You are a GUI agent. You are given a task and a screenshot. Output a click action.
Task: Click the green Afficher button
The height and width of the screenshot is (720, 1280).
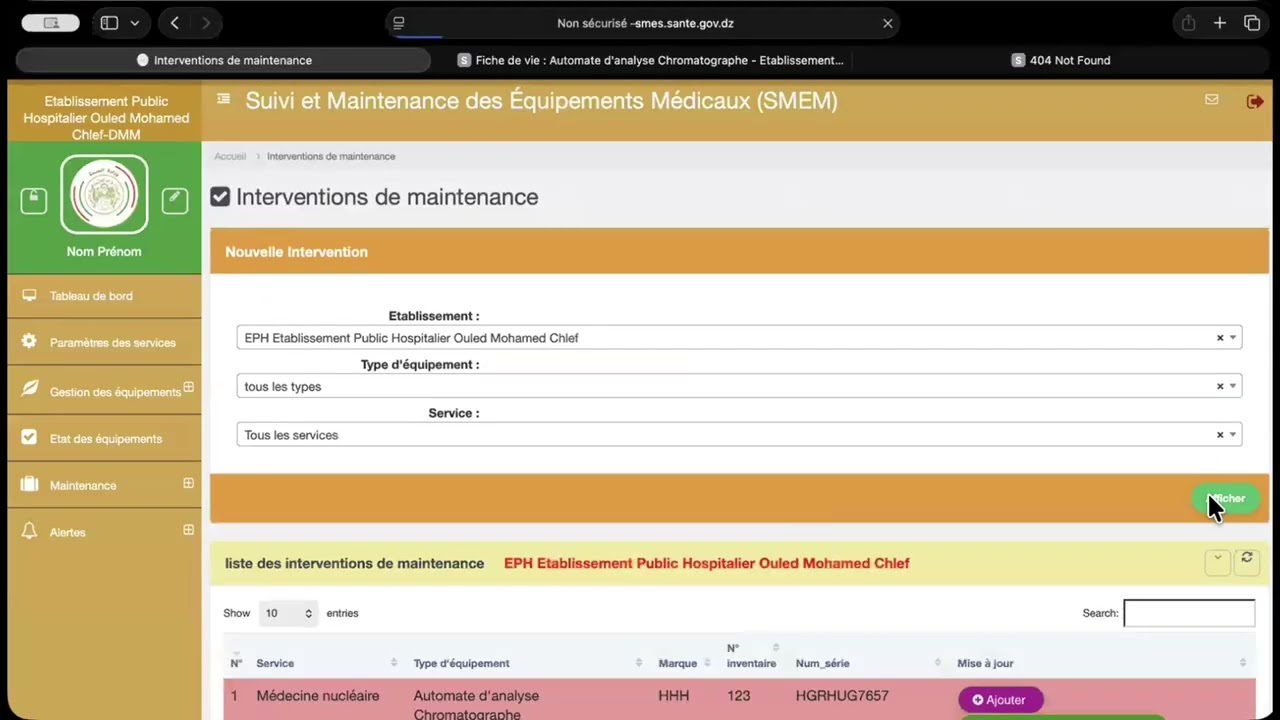[1226, 498]
